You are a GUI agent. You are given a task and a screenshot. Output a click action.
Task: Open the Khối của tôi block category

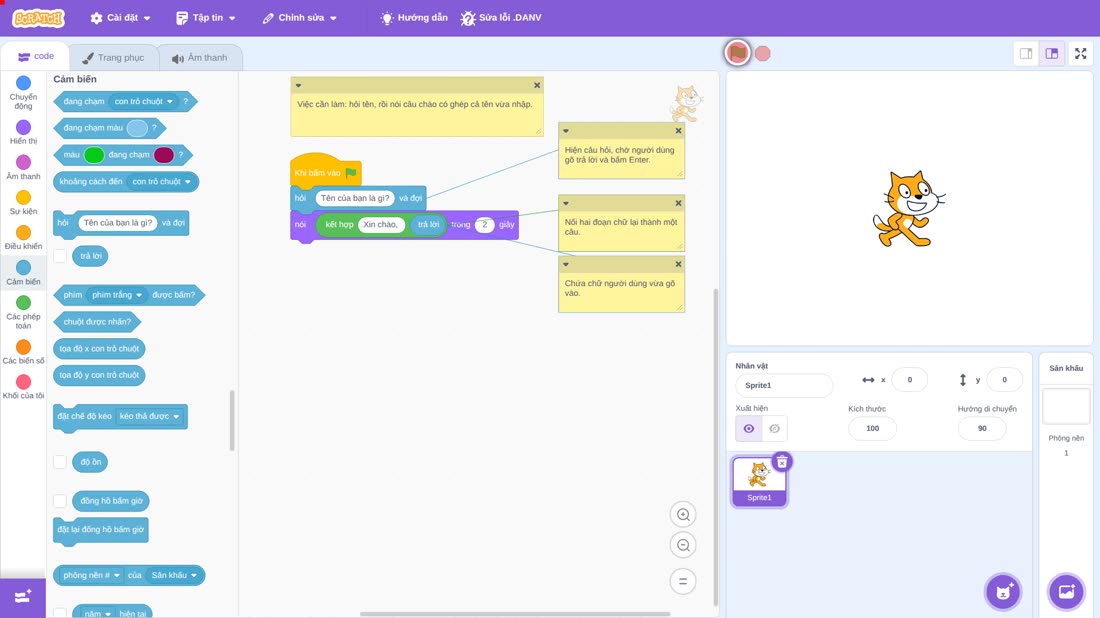[x=23, y=387]
